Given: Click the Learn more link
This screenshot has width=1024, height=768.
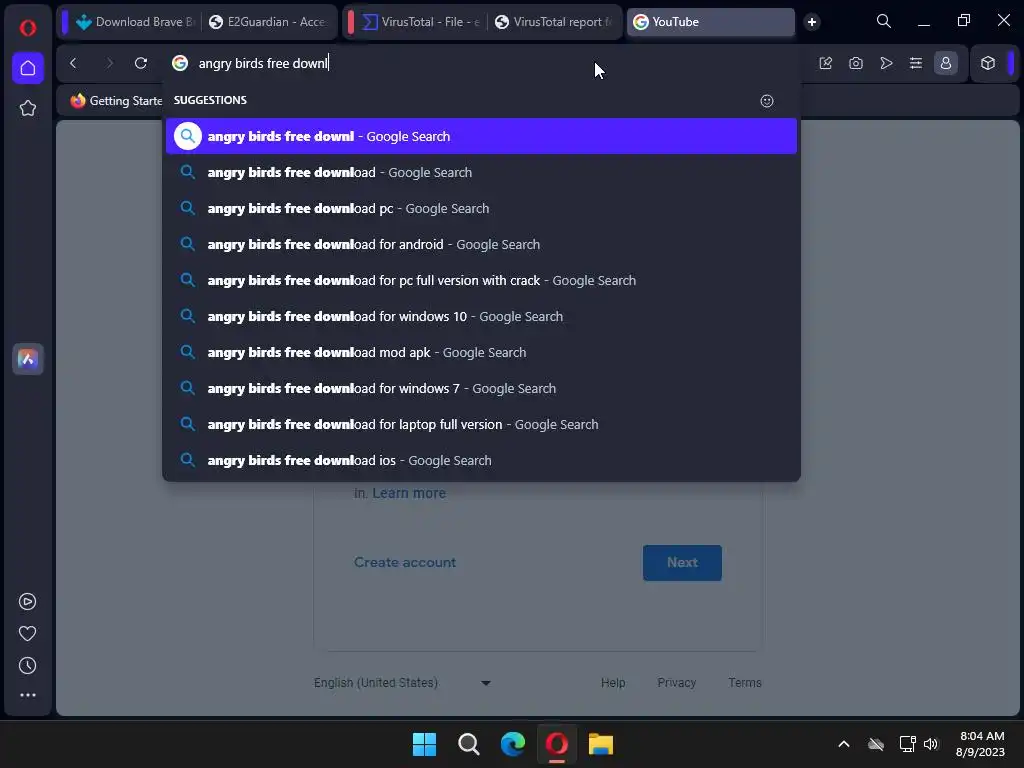Looking at the screenshot, I should click(x=409, y=493).
